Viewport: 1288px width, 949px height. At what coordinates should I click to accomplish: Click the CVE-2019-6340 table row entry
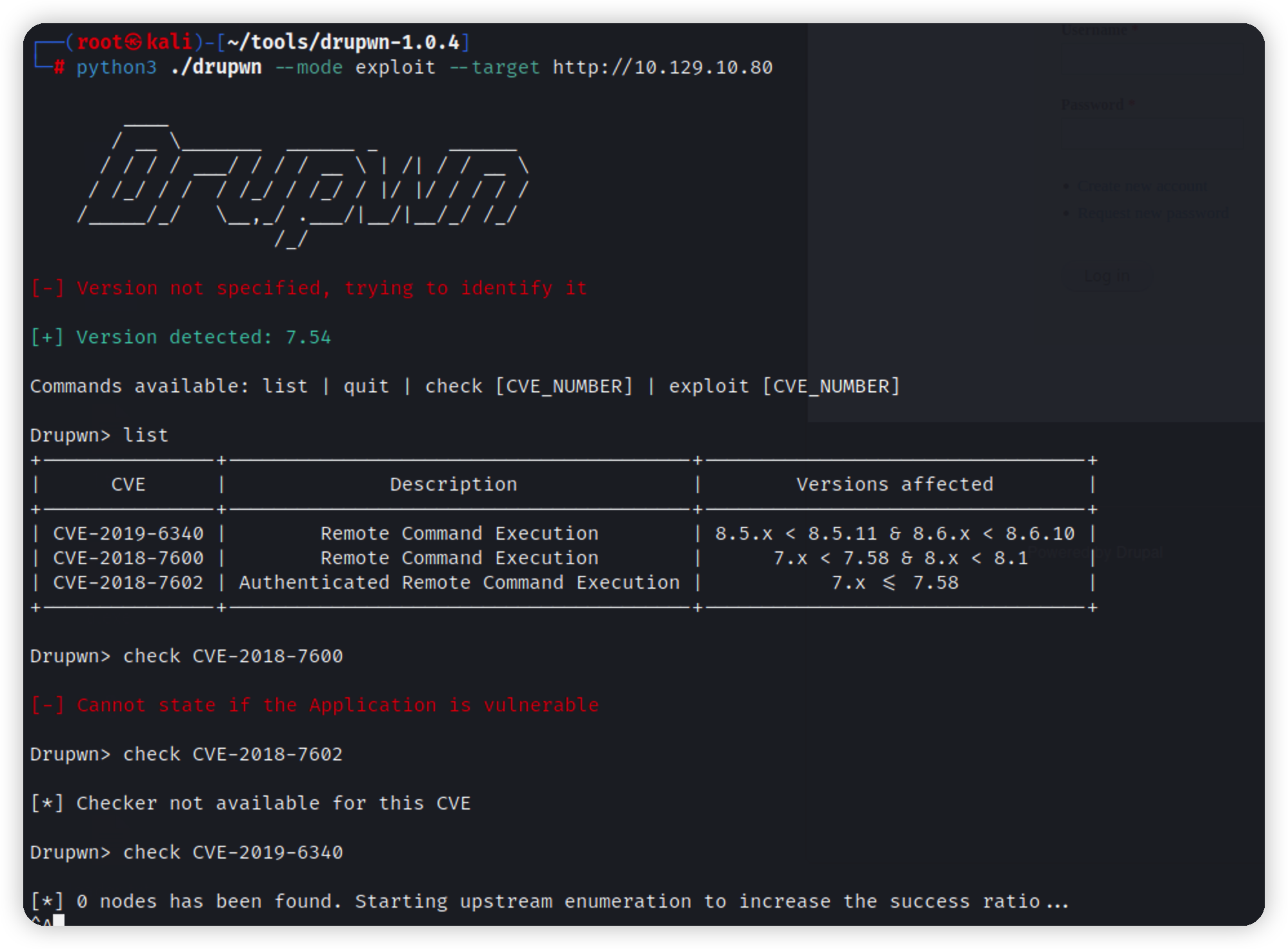(x=128, y=533)
